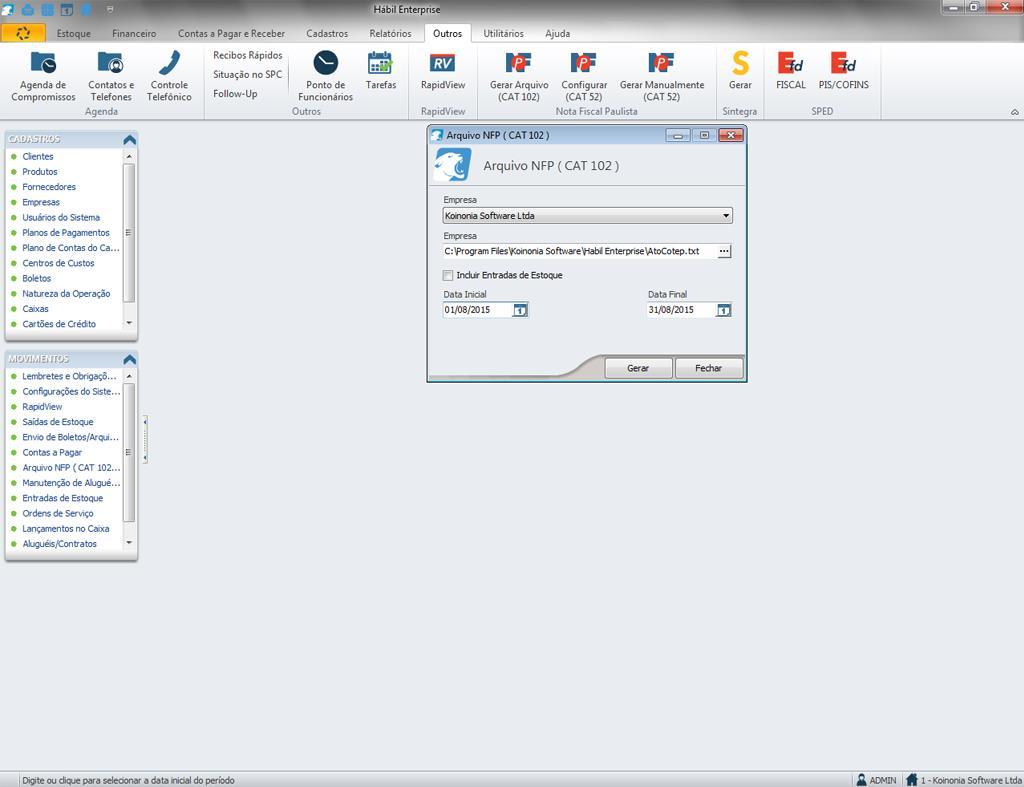Open the Empresa dropdown list
Image resolution: width=1024 pixels, height=787 pixels.
tap(726, 216)
